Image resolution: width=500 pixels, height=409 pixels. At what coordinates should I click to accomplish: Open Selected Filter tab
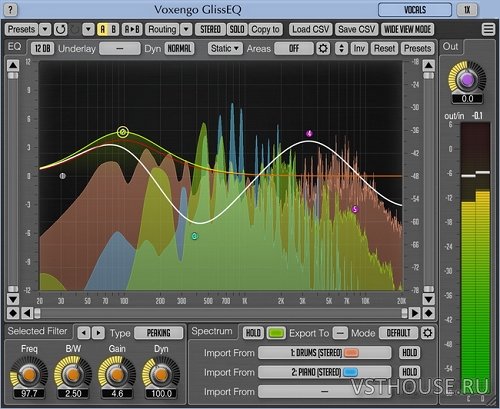point(38,331)
